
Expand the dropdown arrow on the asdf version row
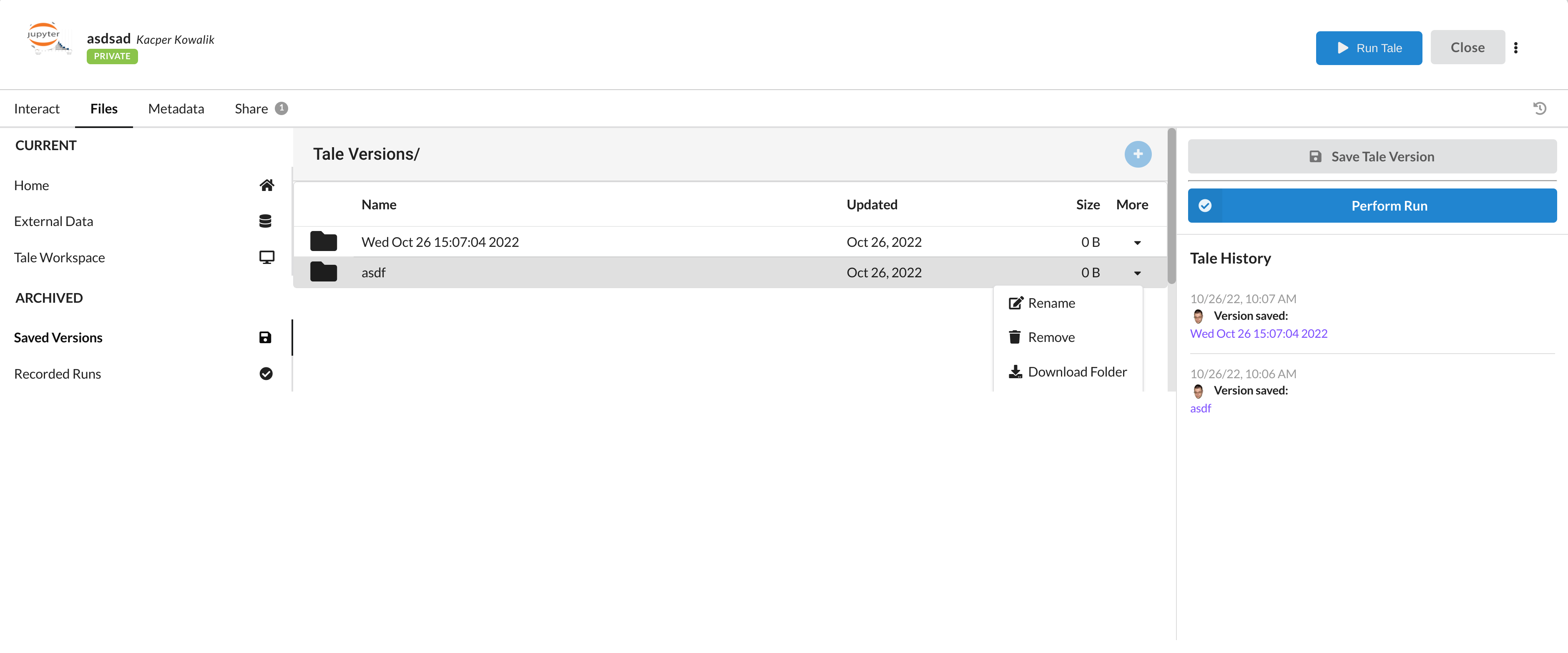coord(1137,273)
